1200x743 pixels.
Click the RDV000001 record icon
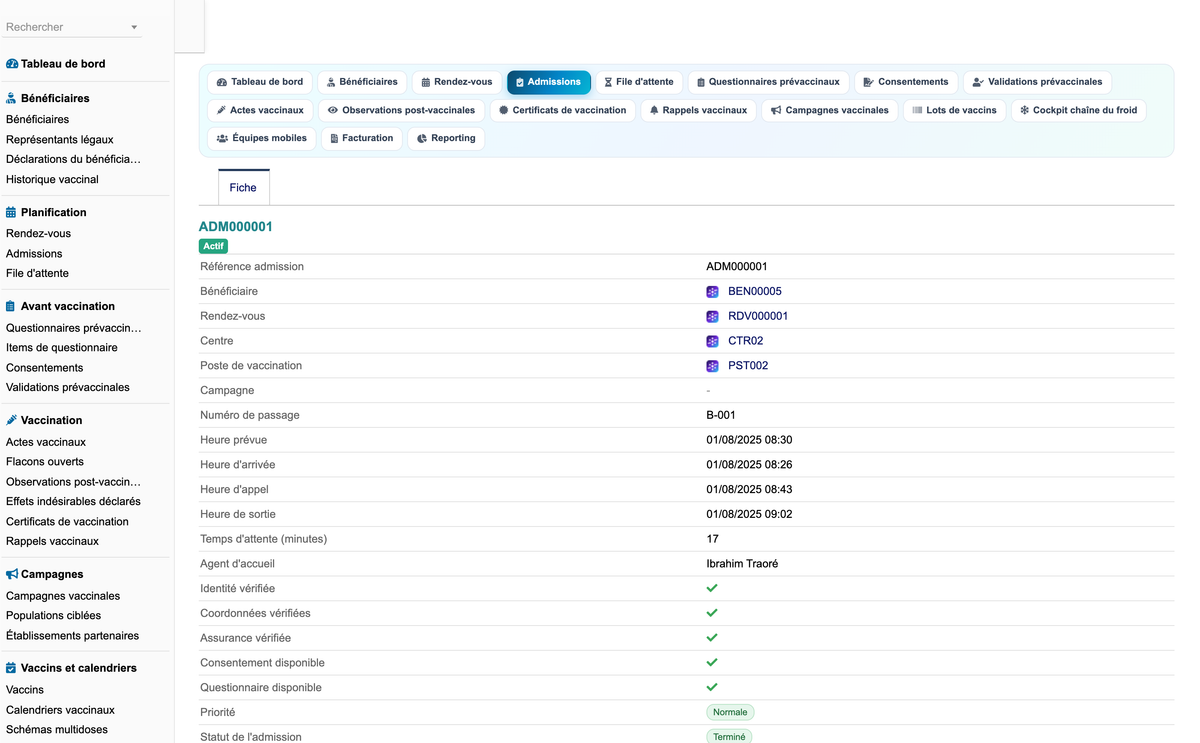[712, 317]
